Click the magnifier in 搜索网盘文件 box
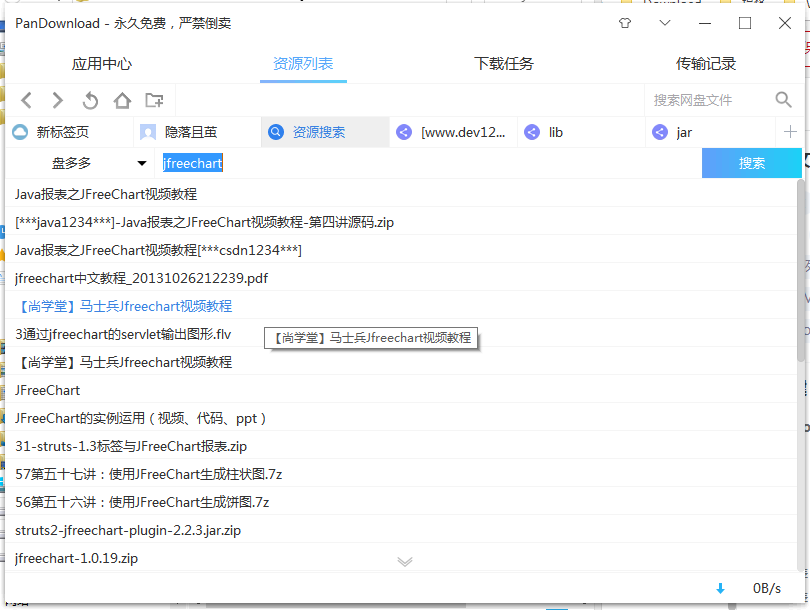This screenshot has height=610, width=810. pyautogui.click(x=781, y=100)
